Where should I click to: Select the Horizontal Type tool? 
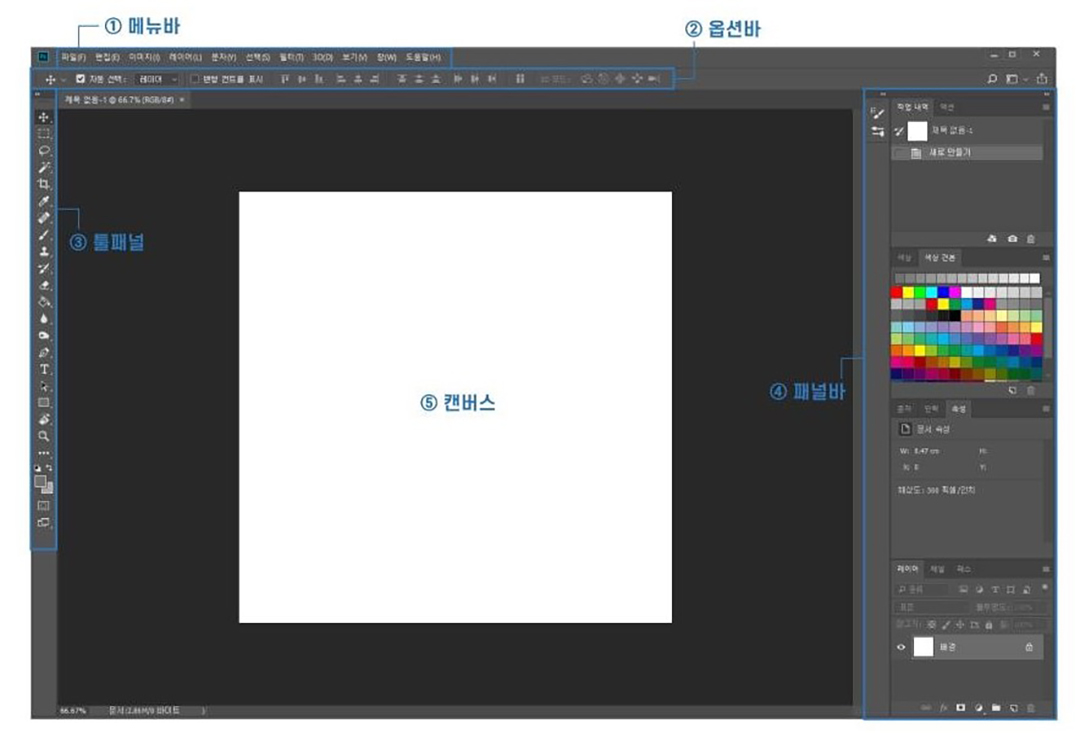(43, 369)
